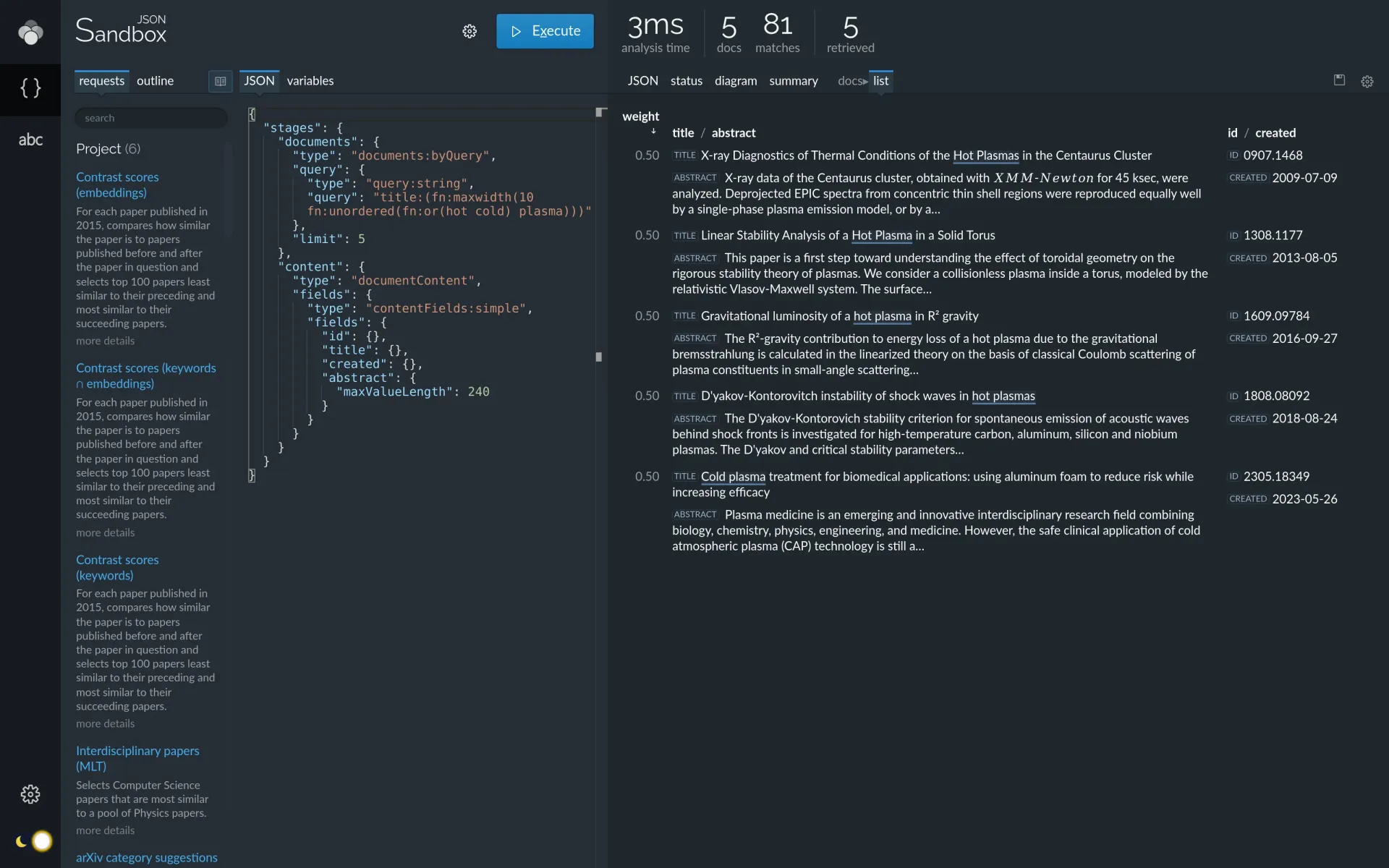Open the diagram tab
This screenshot has width=1389, height=868.
point(736,81)
